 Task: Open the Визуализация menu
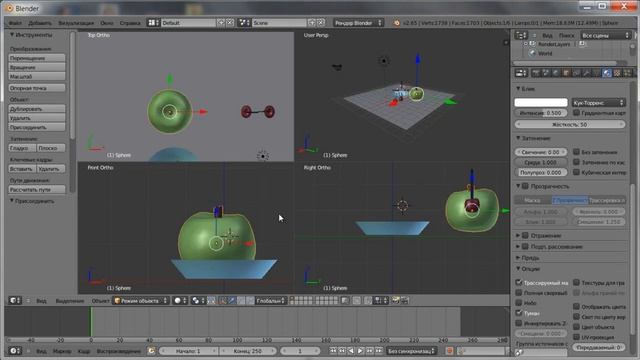point(76,23)
